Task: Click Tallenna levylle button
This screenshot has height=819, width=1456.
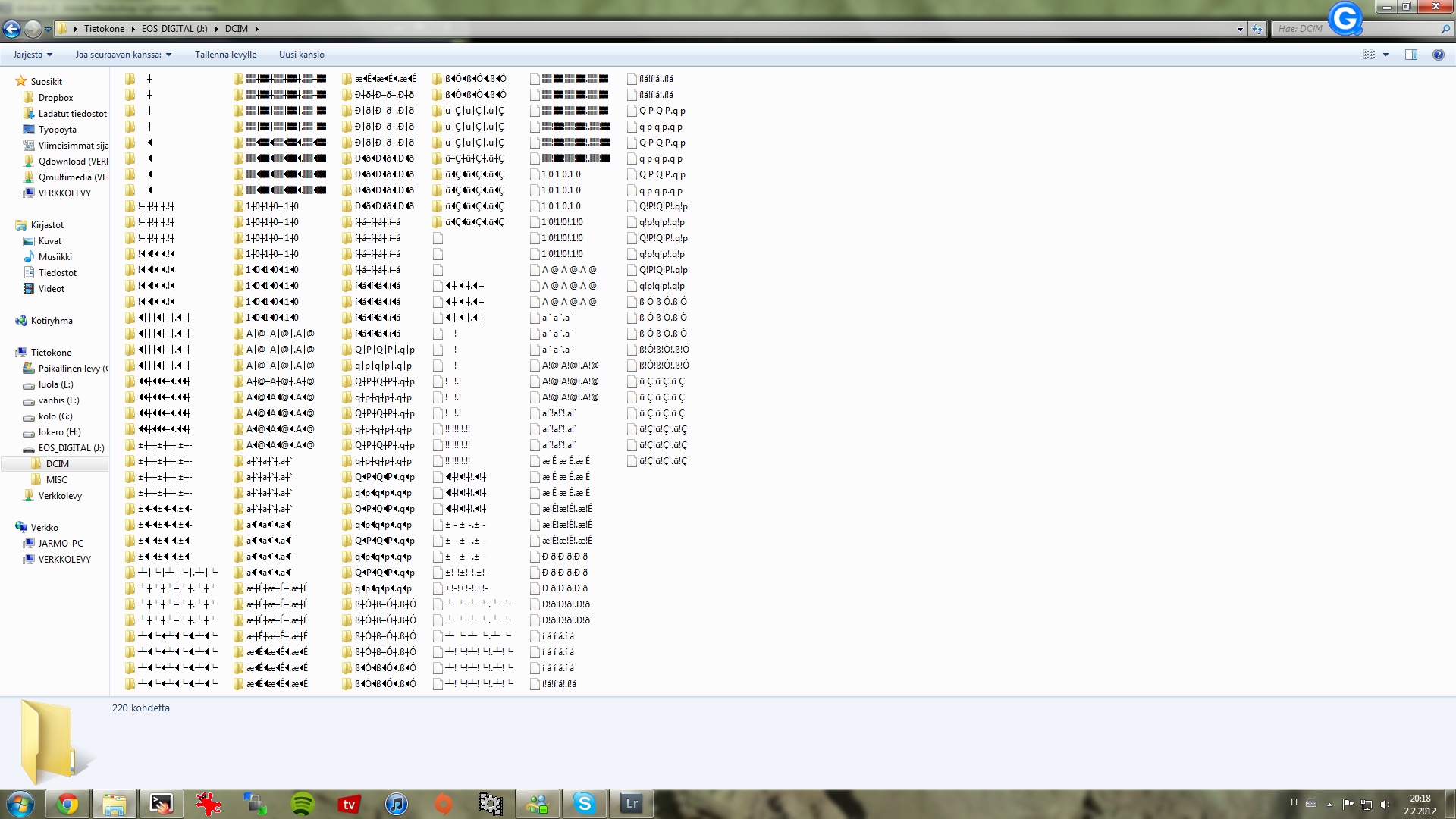Action: pos(225,55)
